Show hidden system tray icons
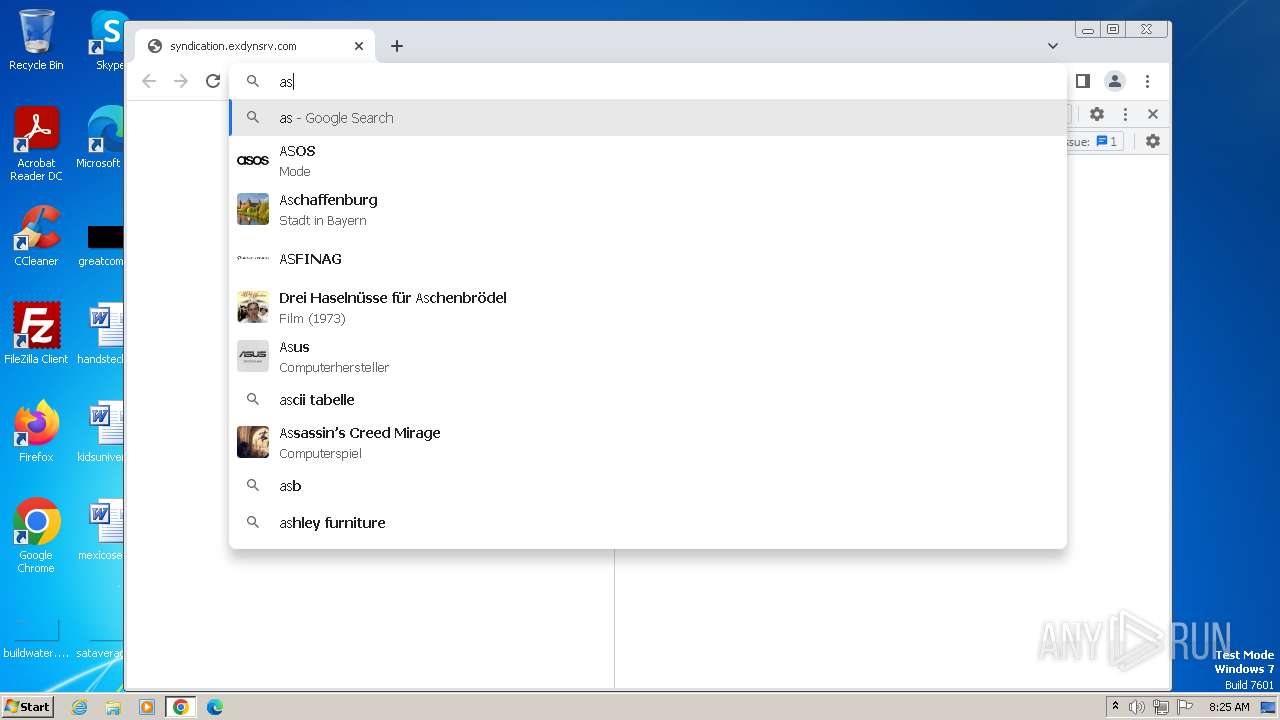1280x720 pixels. (1115, 707)
